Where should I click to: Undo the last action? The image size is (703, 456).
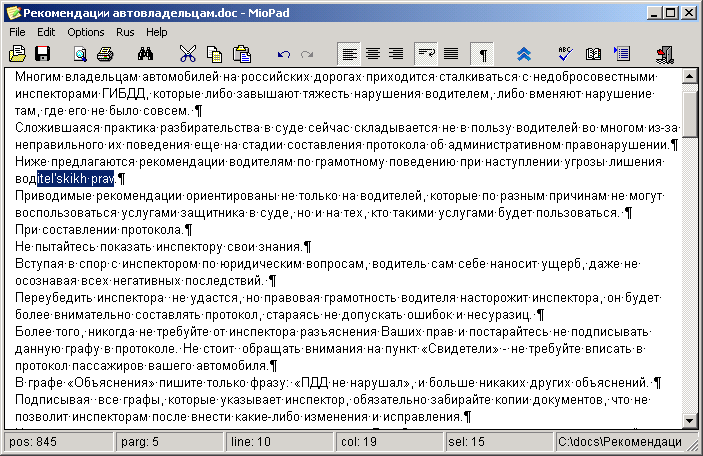coord(283,54)
